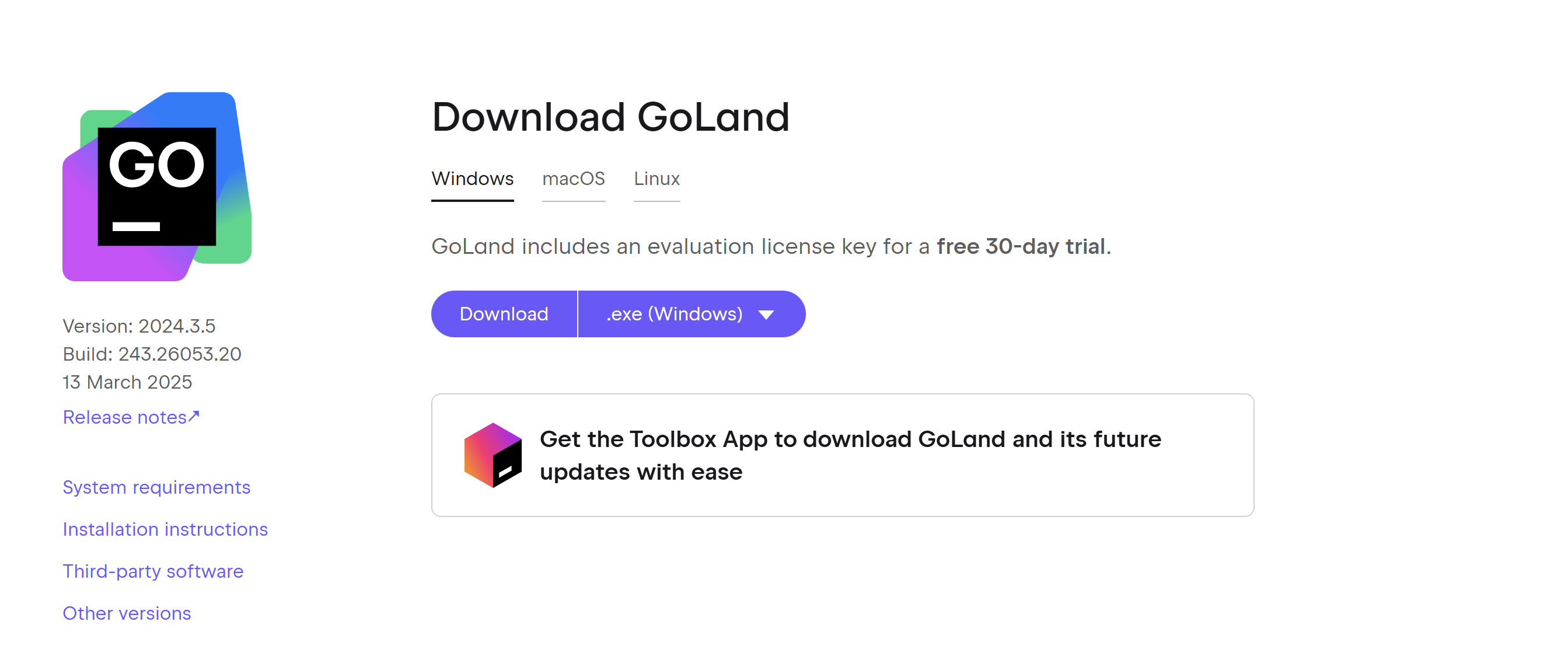Viewport: 1568px width, 660px height.
Task: Click the Toolbox App banner headline text
Action: tap(850, 455)
